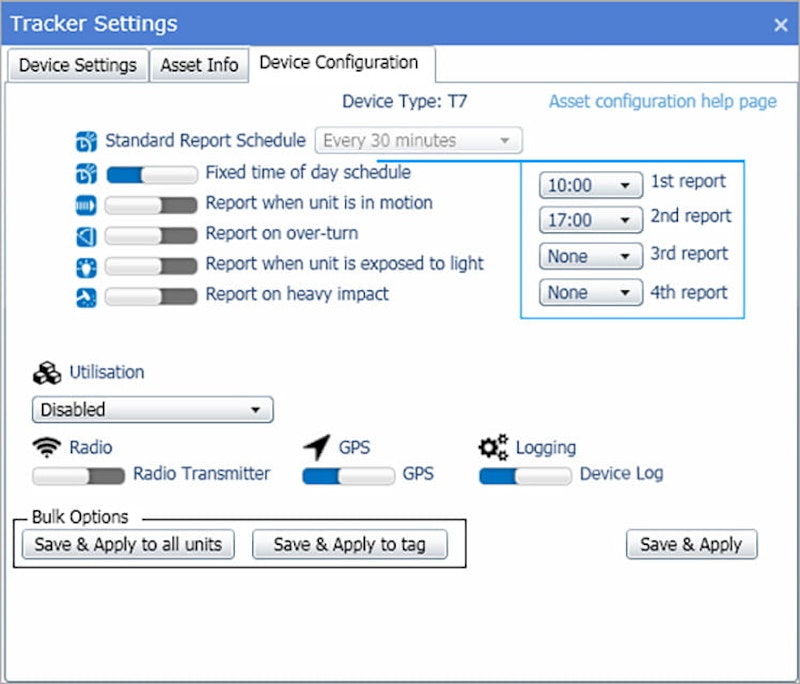Click the Report on over-turn label
Image resolution: width=800 pixels, height=684 pixels.
pos(282,233)
